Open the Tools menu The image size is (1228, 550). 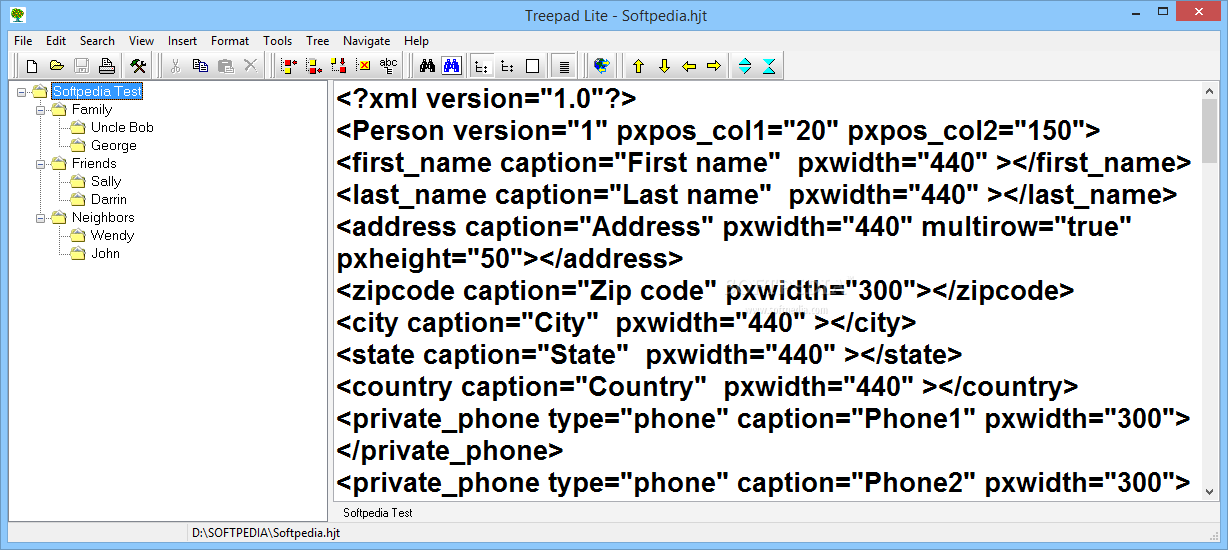(278, 41)
